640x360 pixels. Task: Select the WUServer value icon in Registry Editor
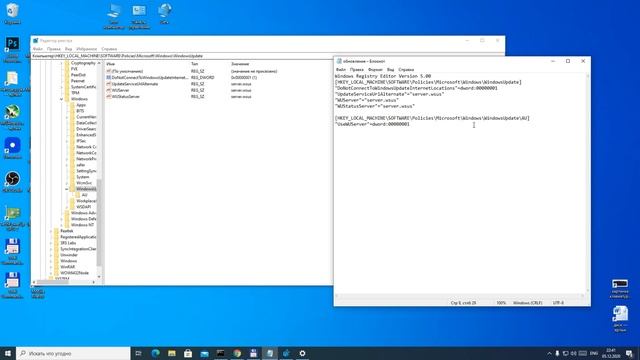click(109, 90)
